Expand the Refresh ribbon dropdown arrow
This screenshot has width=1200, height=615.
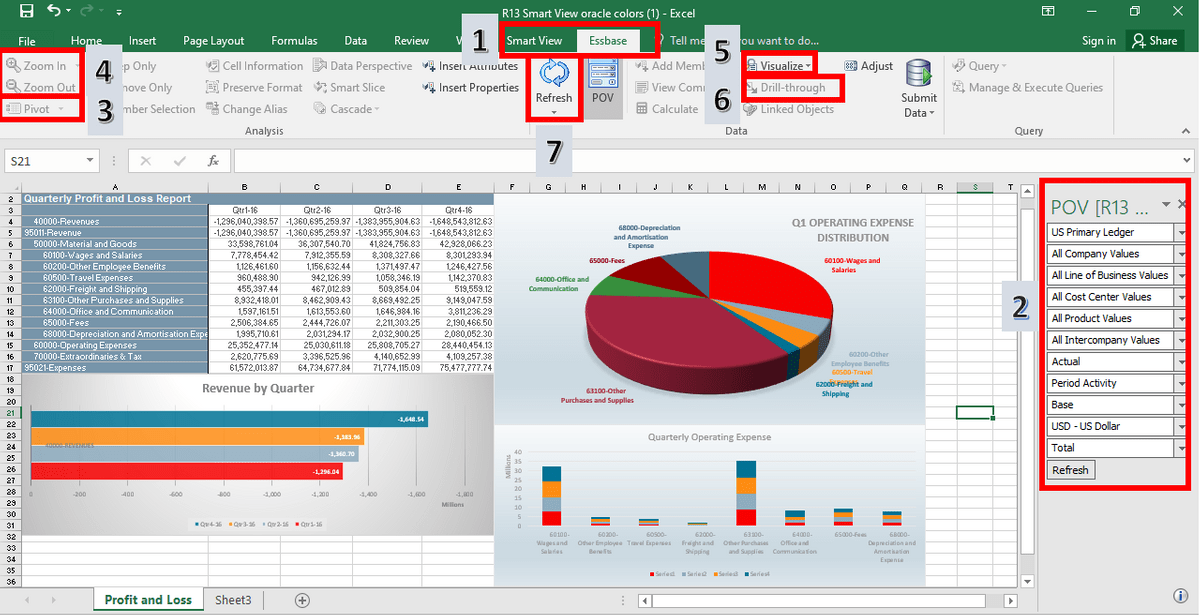point(554,113)
